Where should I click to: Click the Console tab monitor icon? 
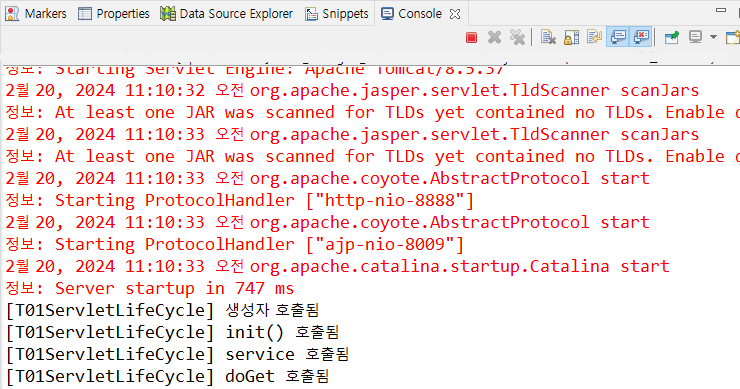387,14
